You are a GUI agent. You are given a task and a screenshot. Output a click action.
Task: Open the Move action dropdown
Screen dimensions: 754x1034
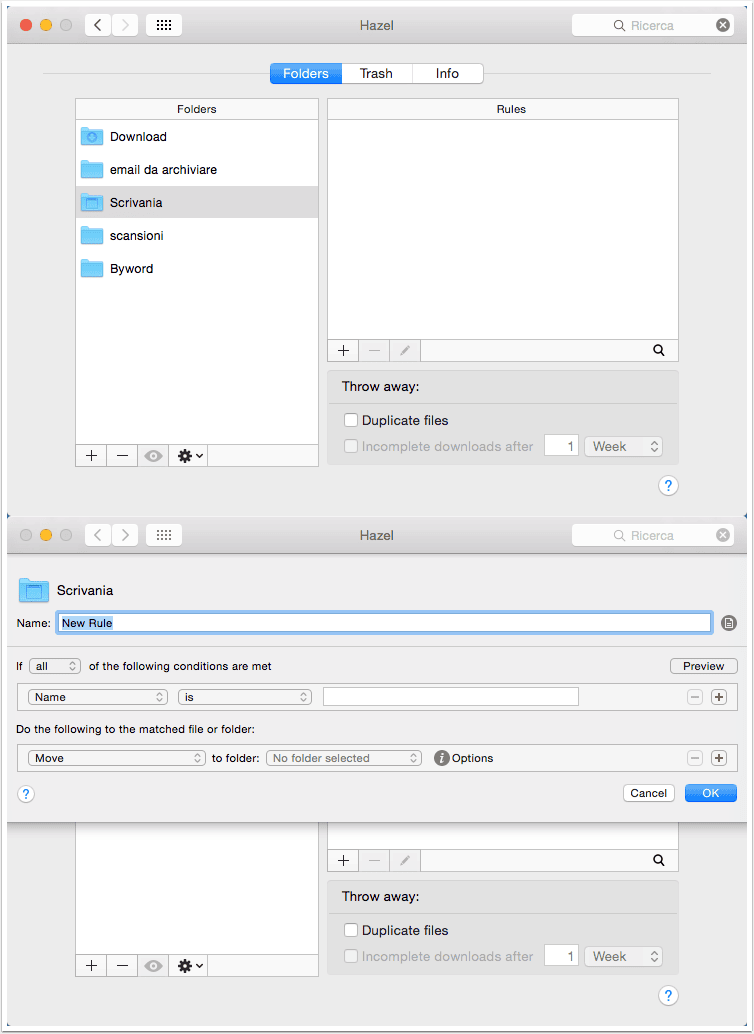(x=117, y=758)
